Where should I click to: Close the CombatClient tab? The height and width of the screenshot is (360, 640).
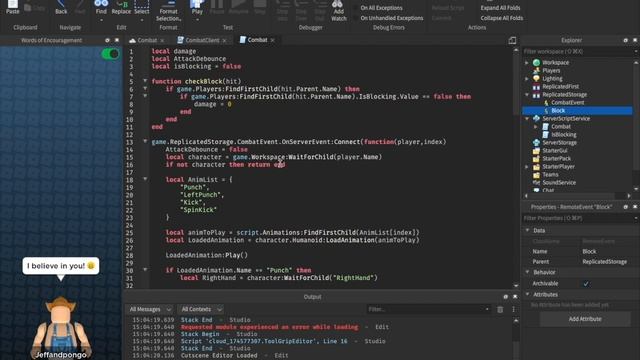tap(224, 40)
